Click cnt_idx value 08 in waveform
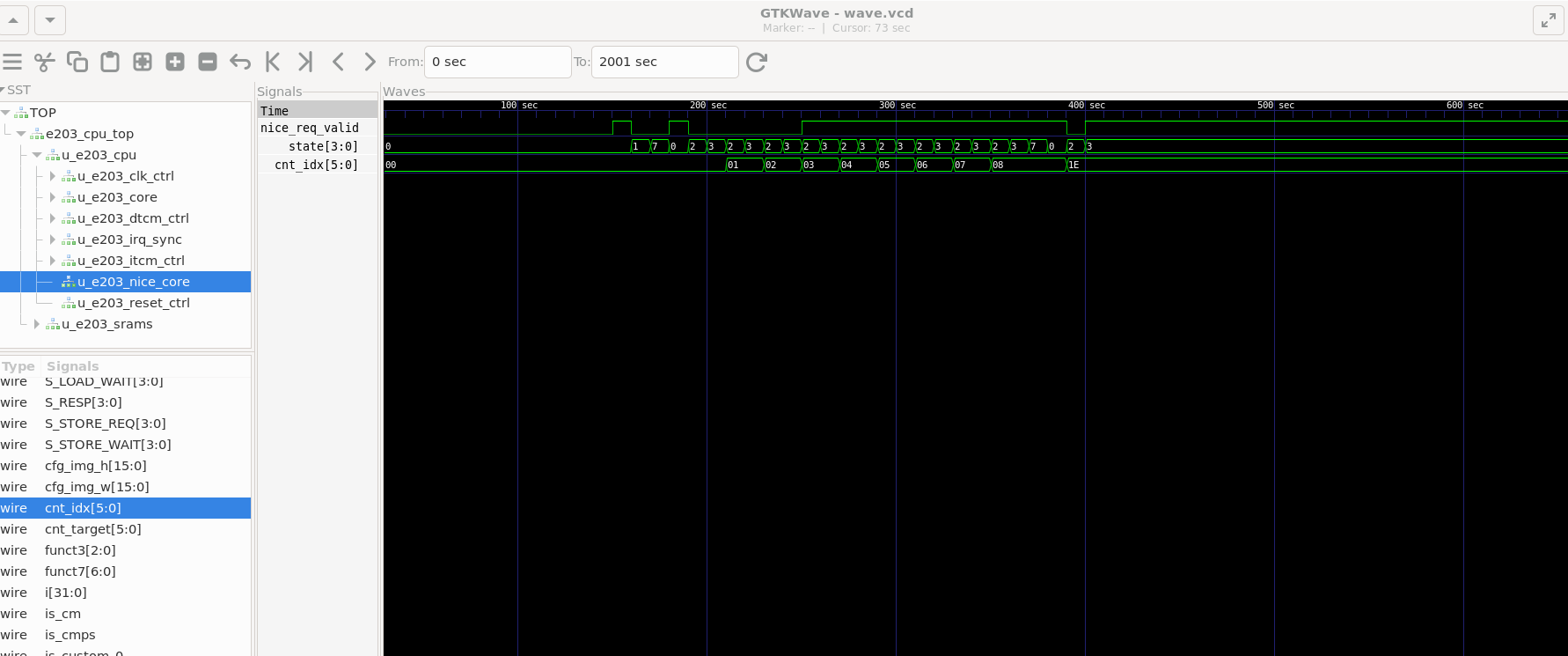 (x=998, y=165)
